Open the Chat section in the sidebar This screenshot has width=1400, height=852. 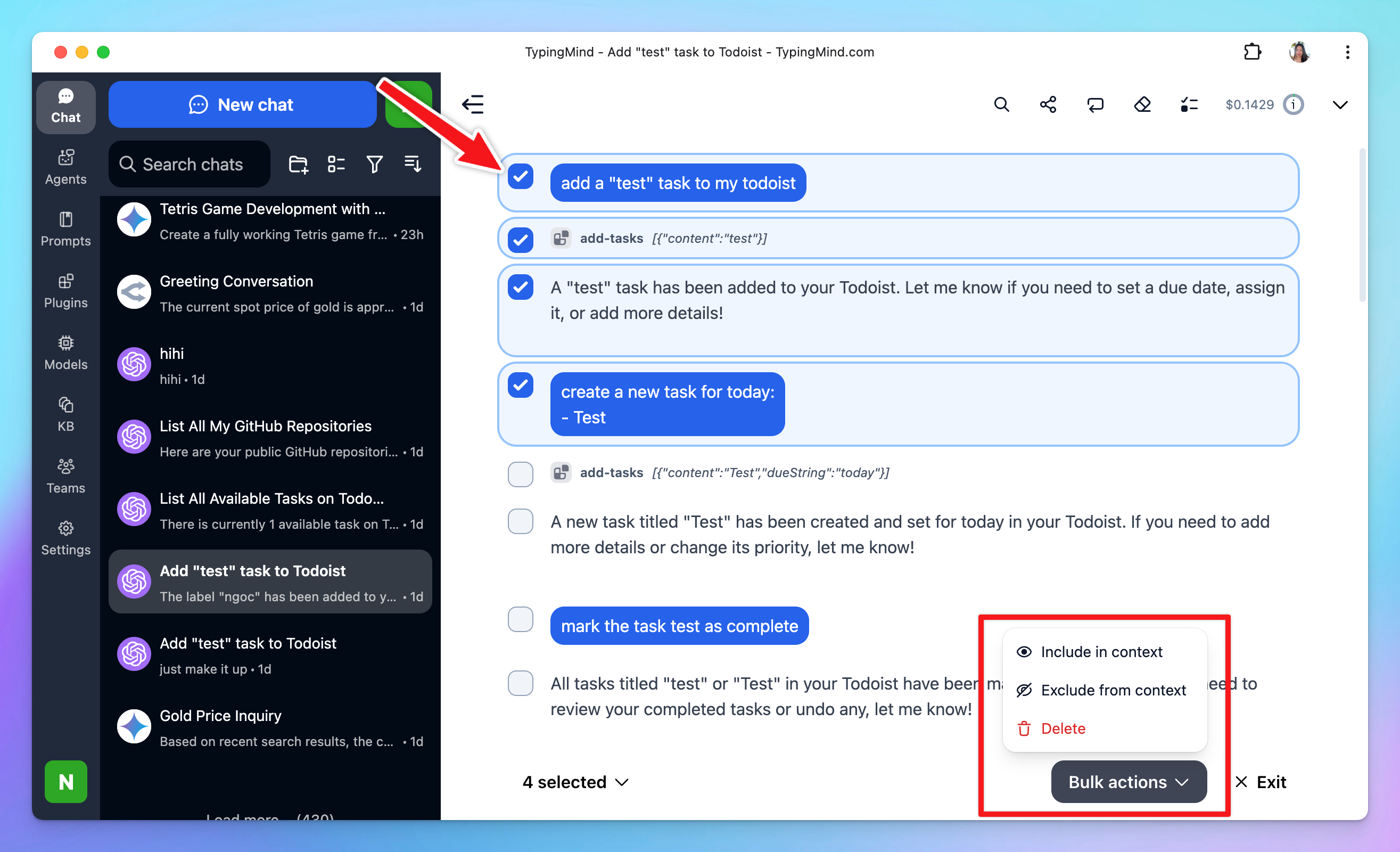pos(66,106)
